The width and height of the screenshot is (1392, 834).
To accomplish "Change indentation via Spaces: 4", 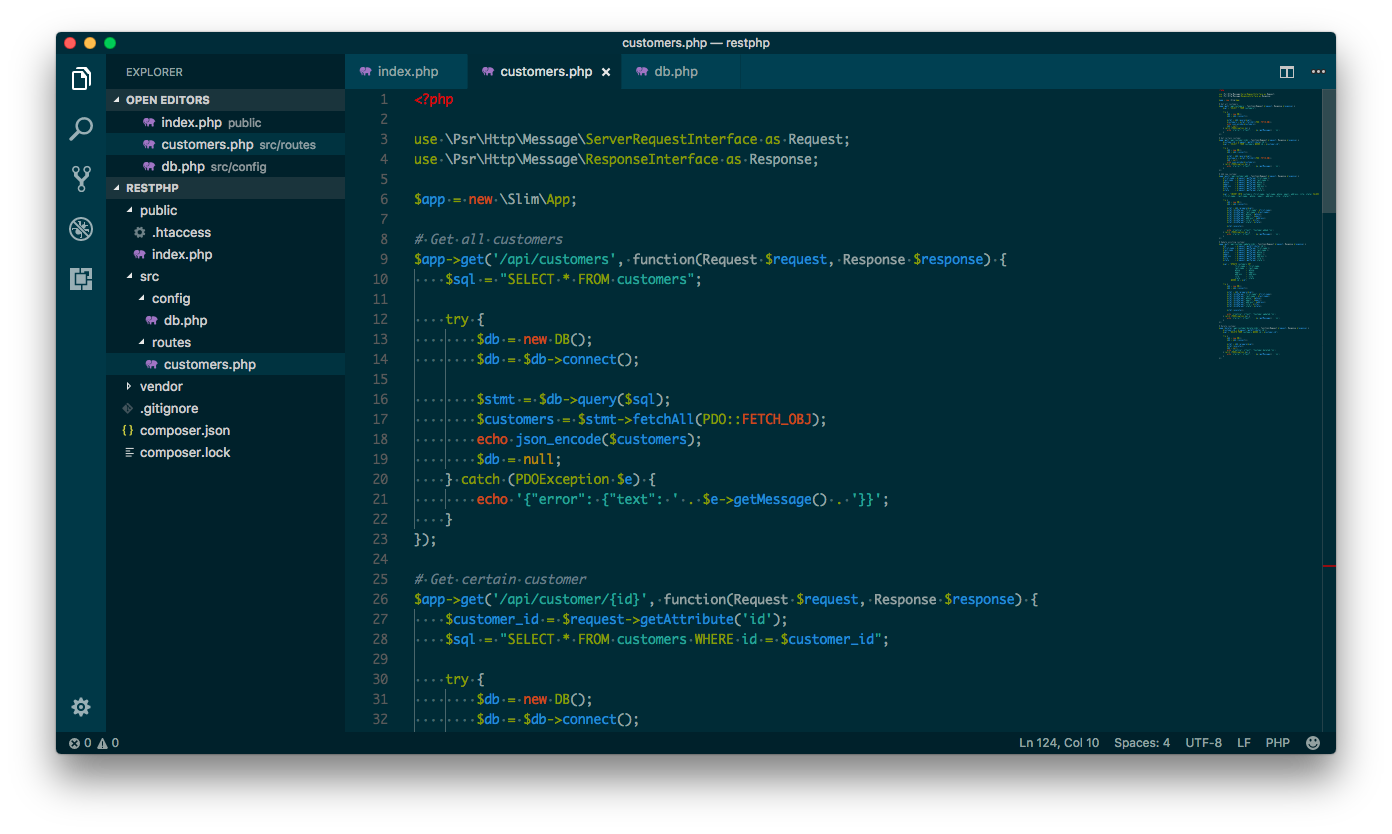I will [x=1141, y=743].
